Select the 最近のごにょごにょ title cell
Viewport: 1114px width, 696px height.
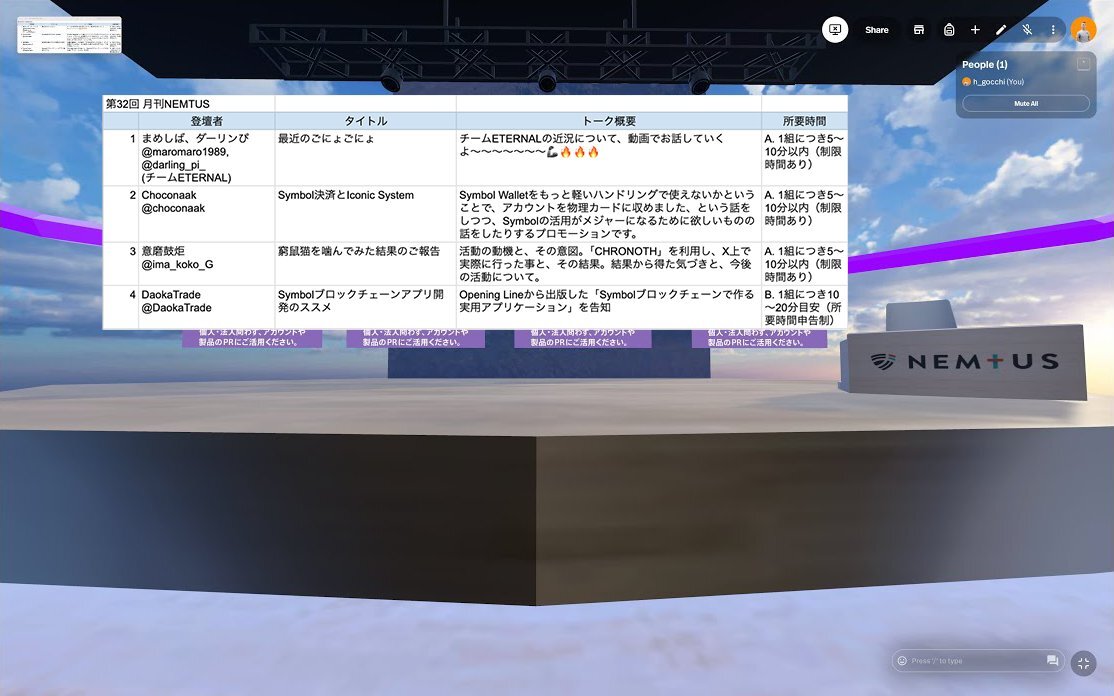(365, 158)
